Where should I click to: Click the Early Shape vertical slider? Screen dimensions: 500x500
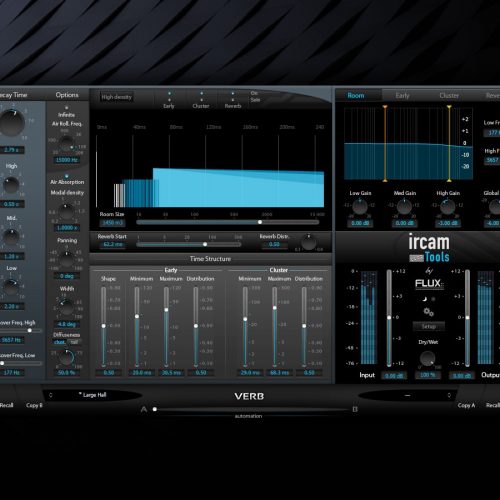[104, 327]
